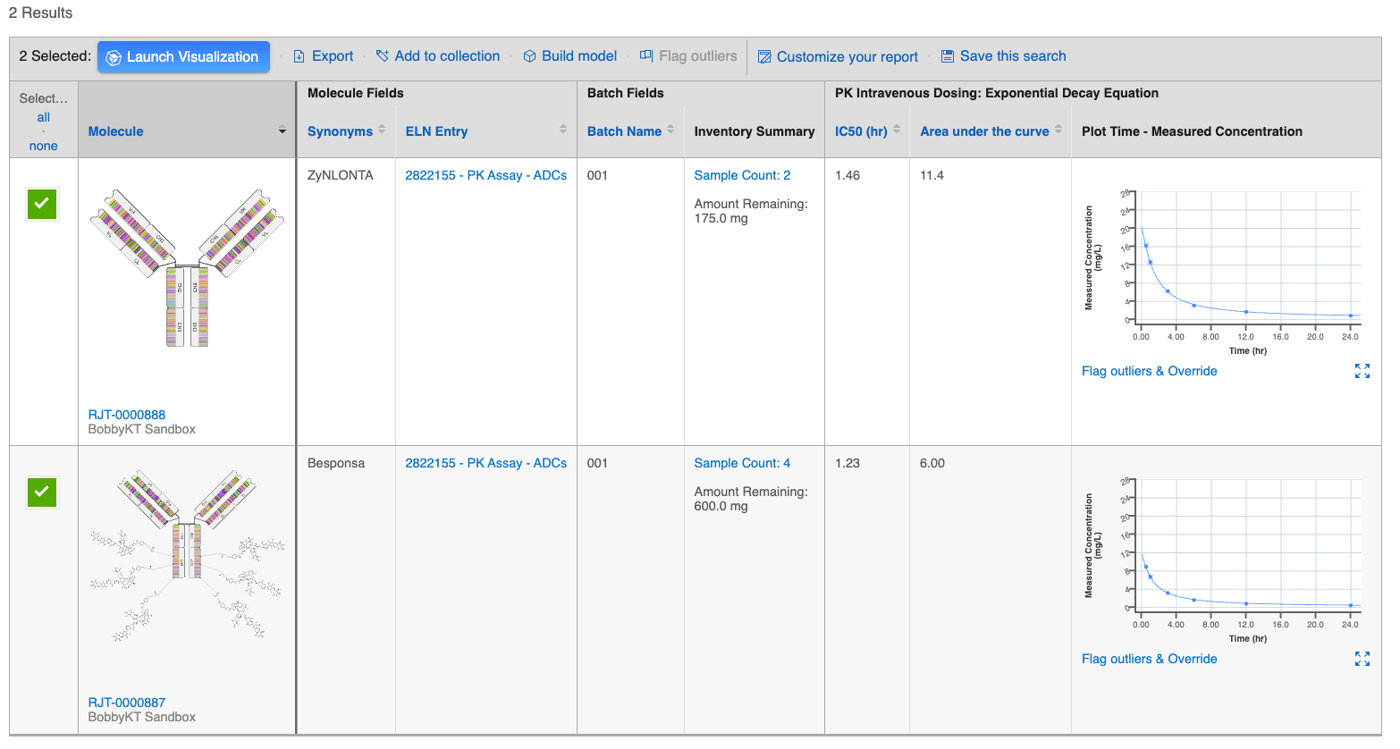Image resolution: width=1400 pixels, height=749 pixels.
Task: Open the Molecule column dropdown arrow
Action: pyautogui.click(x=282, y=132)
